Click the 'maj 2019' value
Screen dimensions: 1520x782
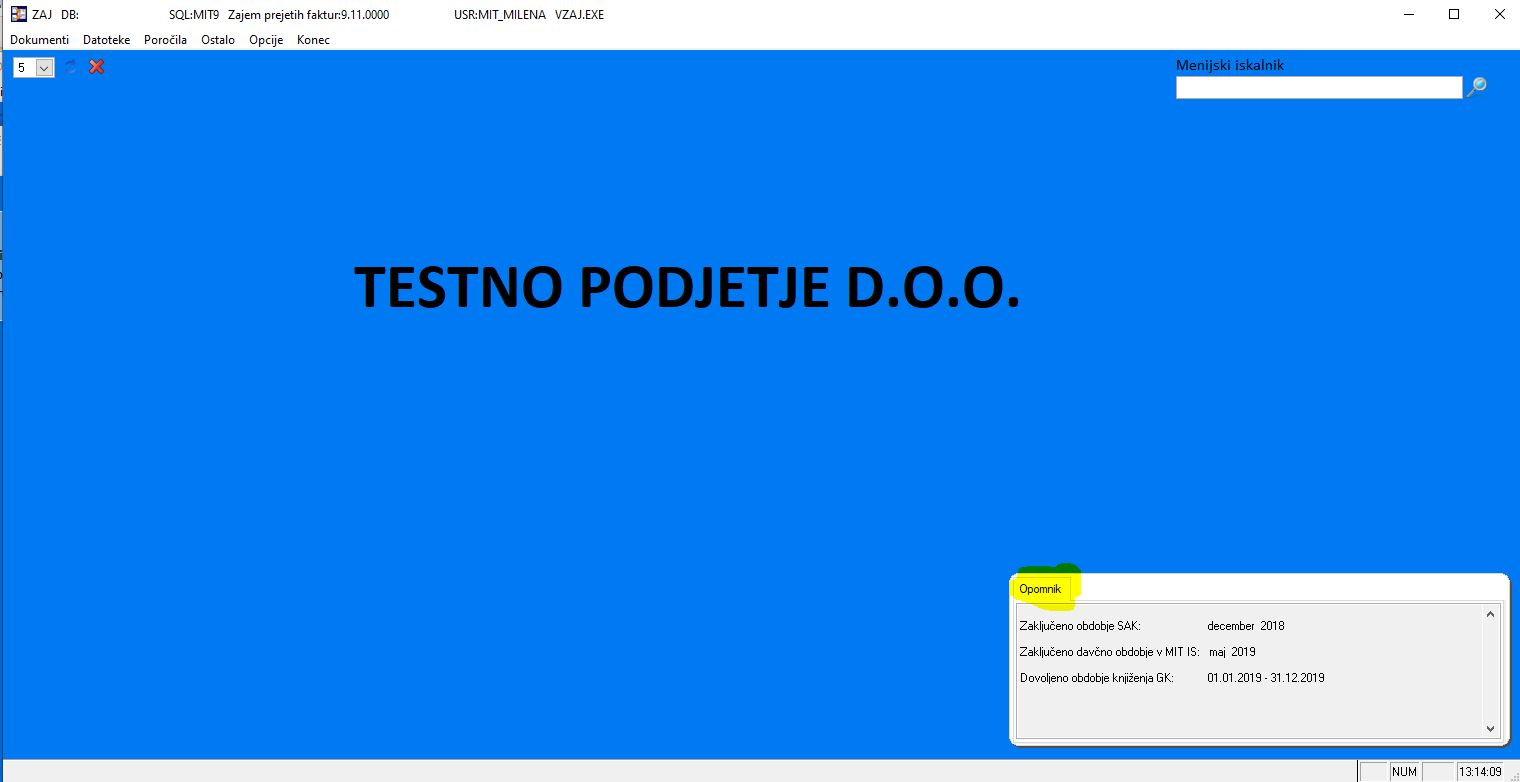[1232, 652]
